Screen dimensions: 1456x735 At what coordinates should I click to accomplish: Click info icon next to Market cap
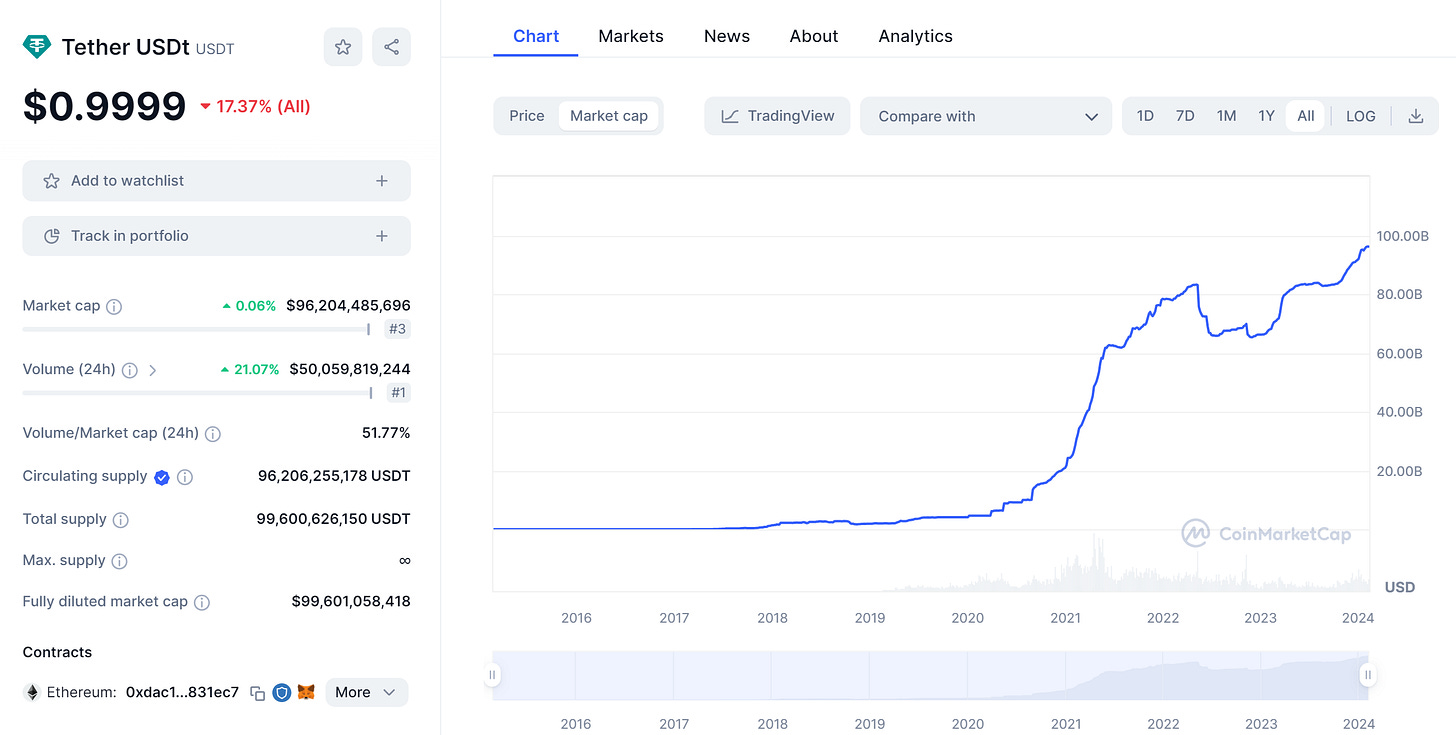point(114,306)
